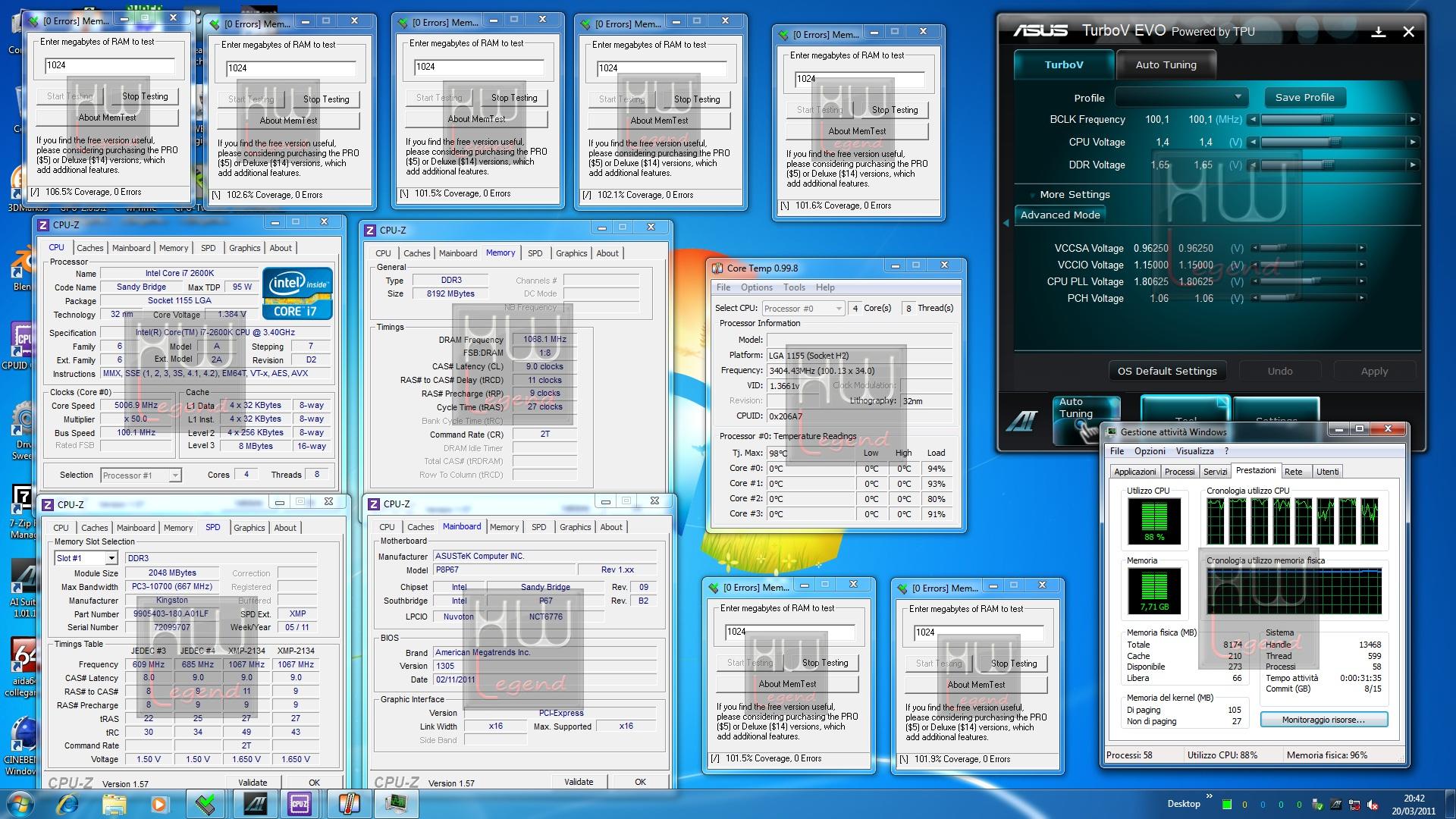Decrease CPU PLL Voltage with left arrow

(x=1255, y=281)
